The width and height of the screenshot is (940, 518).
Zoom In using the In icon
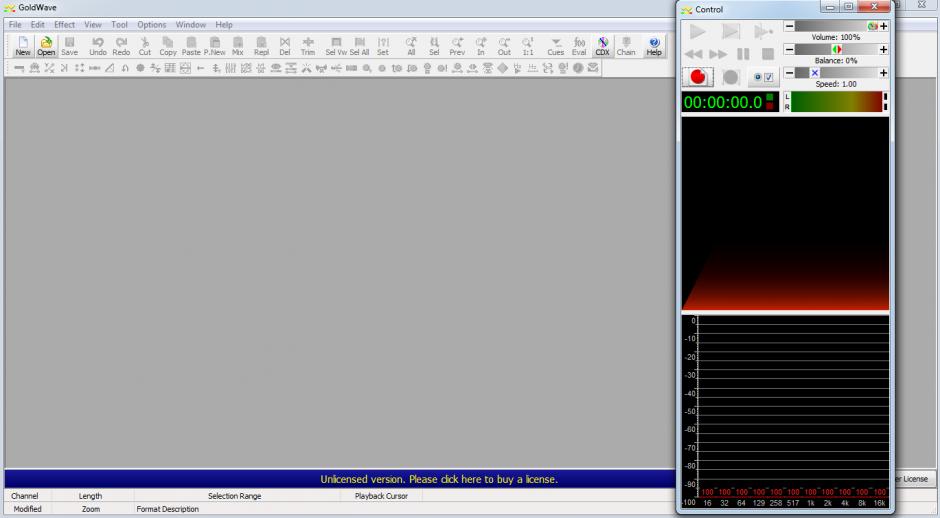[x=481, y=46]
